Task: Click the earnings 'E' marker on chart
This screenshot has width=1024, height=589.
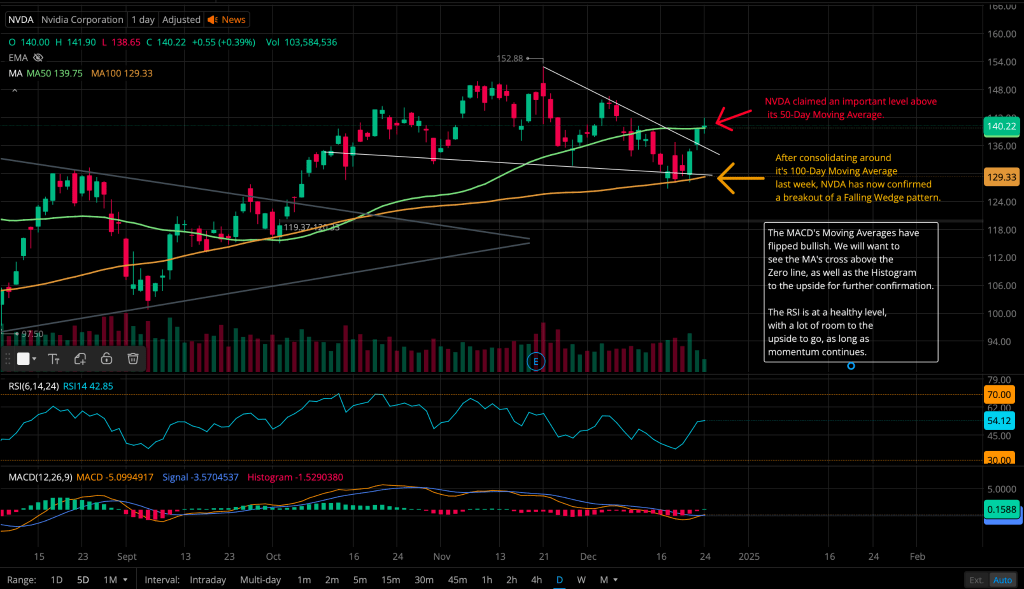Action: click(x=536, y=360)
